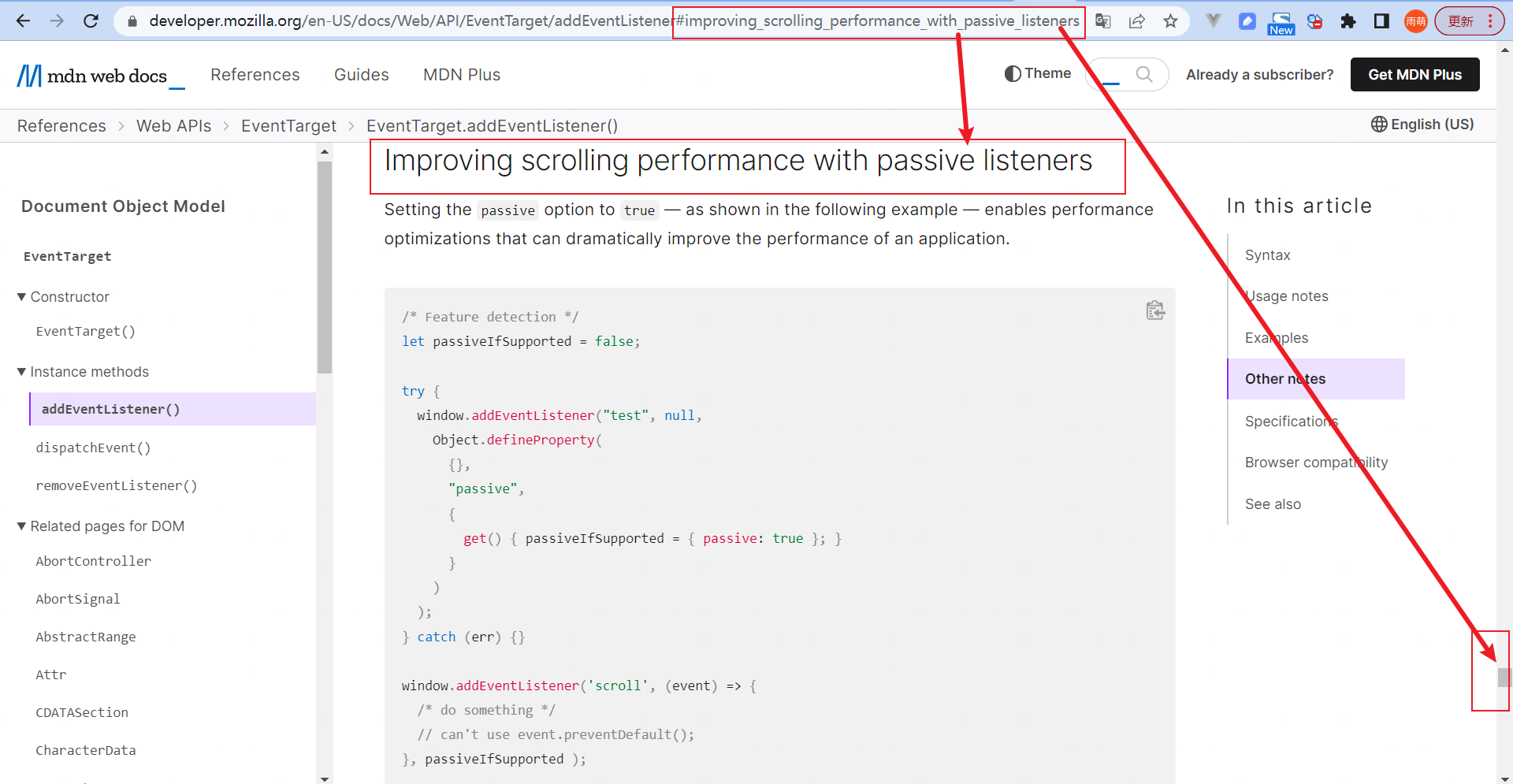Click the Get MDN Plus button

coord(1415,75)
